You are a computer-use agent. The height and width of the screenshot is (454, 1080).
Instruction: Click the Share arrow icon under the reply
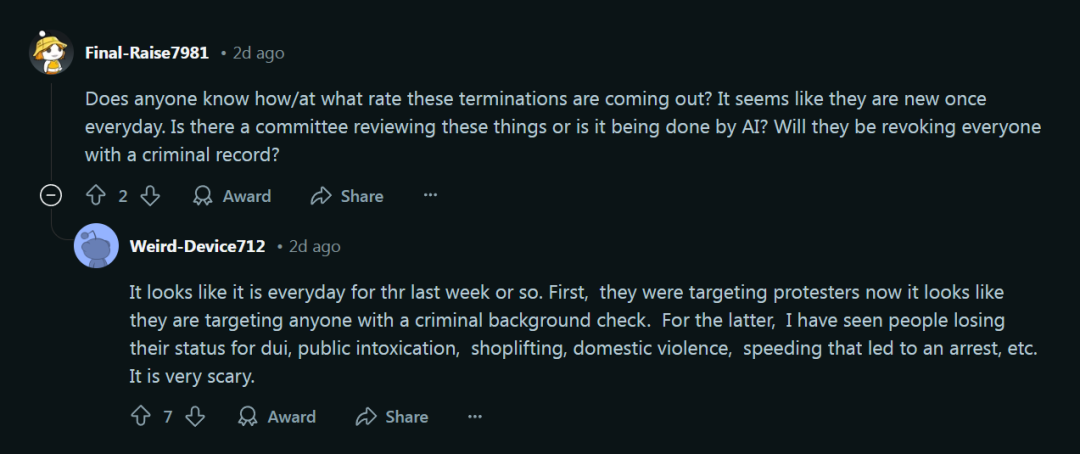coord(366,416)
